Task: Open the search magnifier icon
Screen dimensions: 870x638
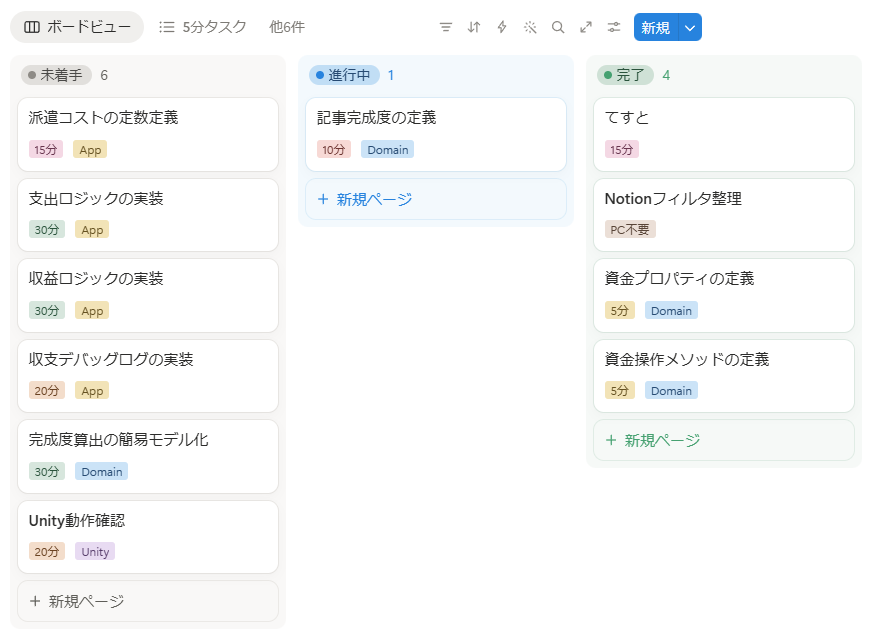Action: pos(558,27)
